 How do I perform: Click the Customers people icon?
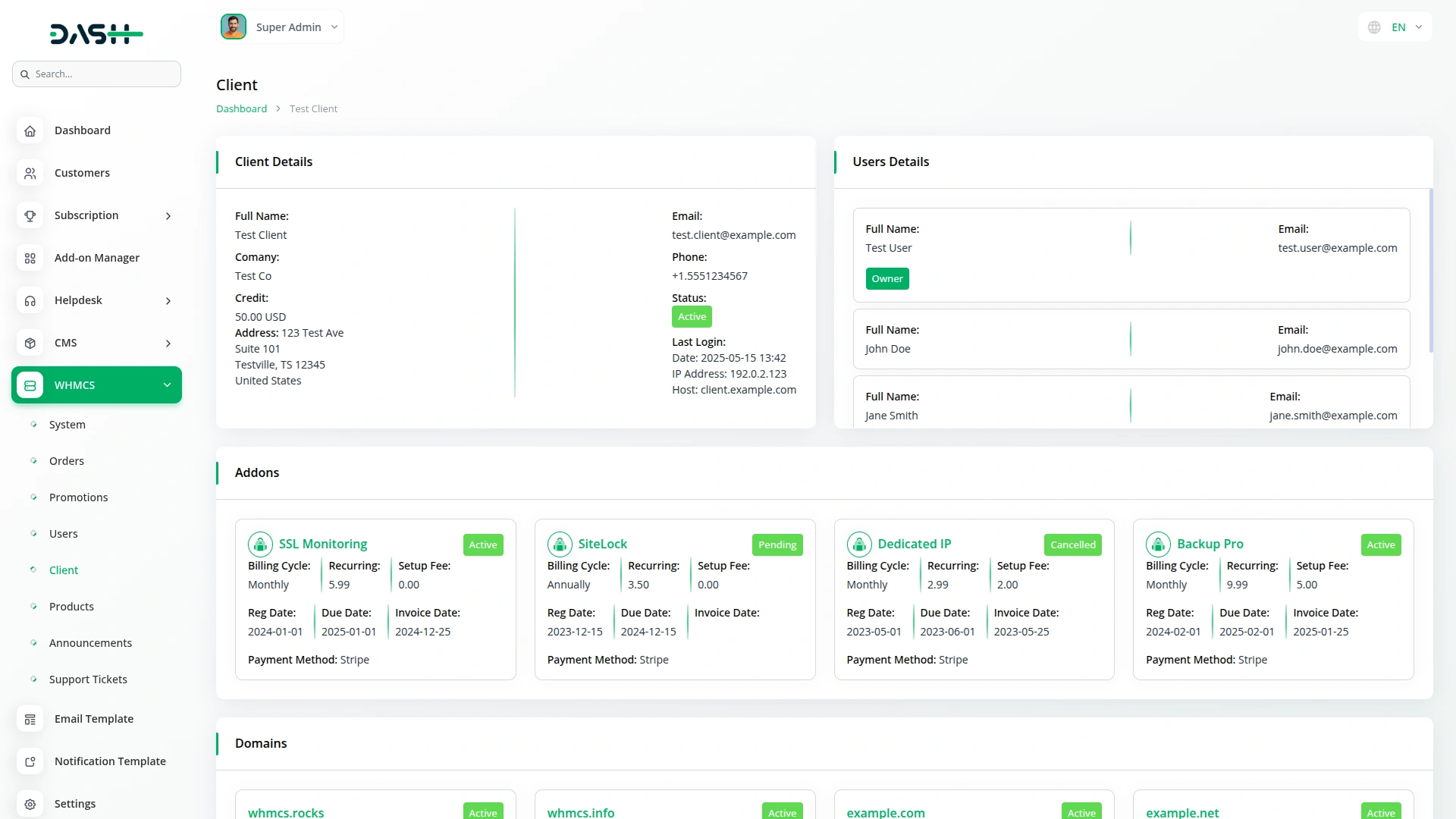pos(30,173)
